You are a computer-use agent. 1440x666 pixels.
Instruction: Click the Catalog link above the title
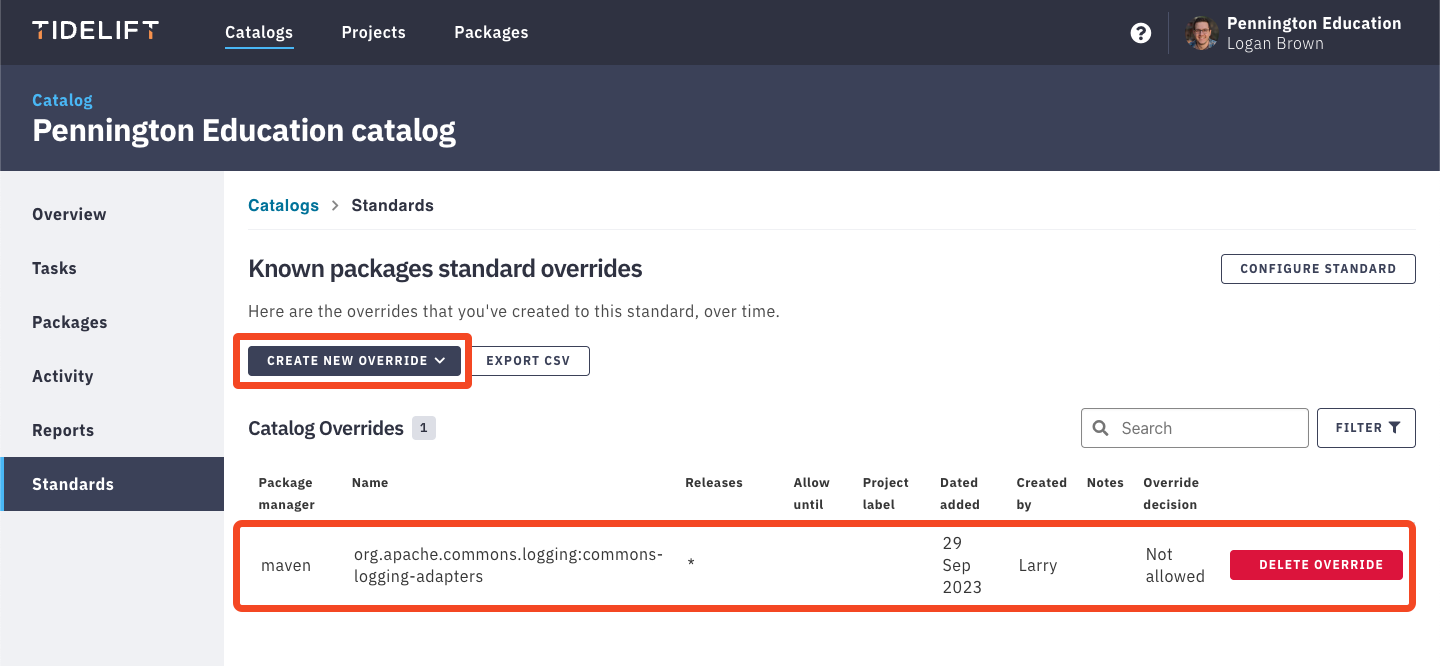pyautogui.click(x=62, y=100)
